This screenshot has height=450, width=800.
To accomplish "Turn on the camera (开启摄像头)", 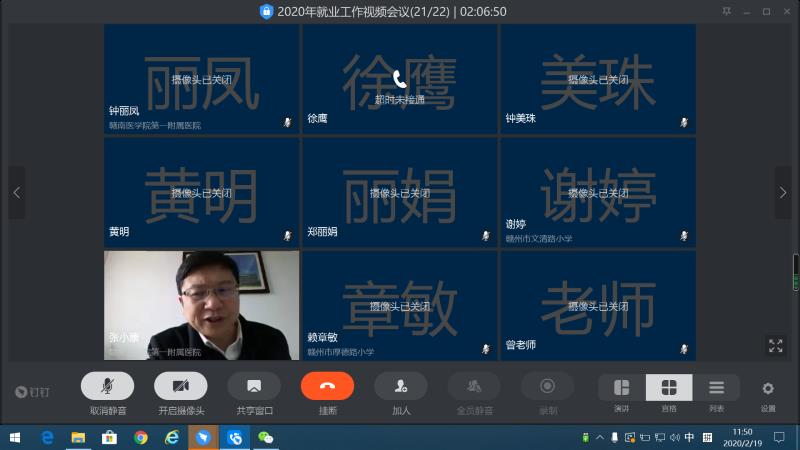I will click(x=181, y=386).
